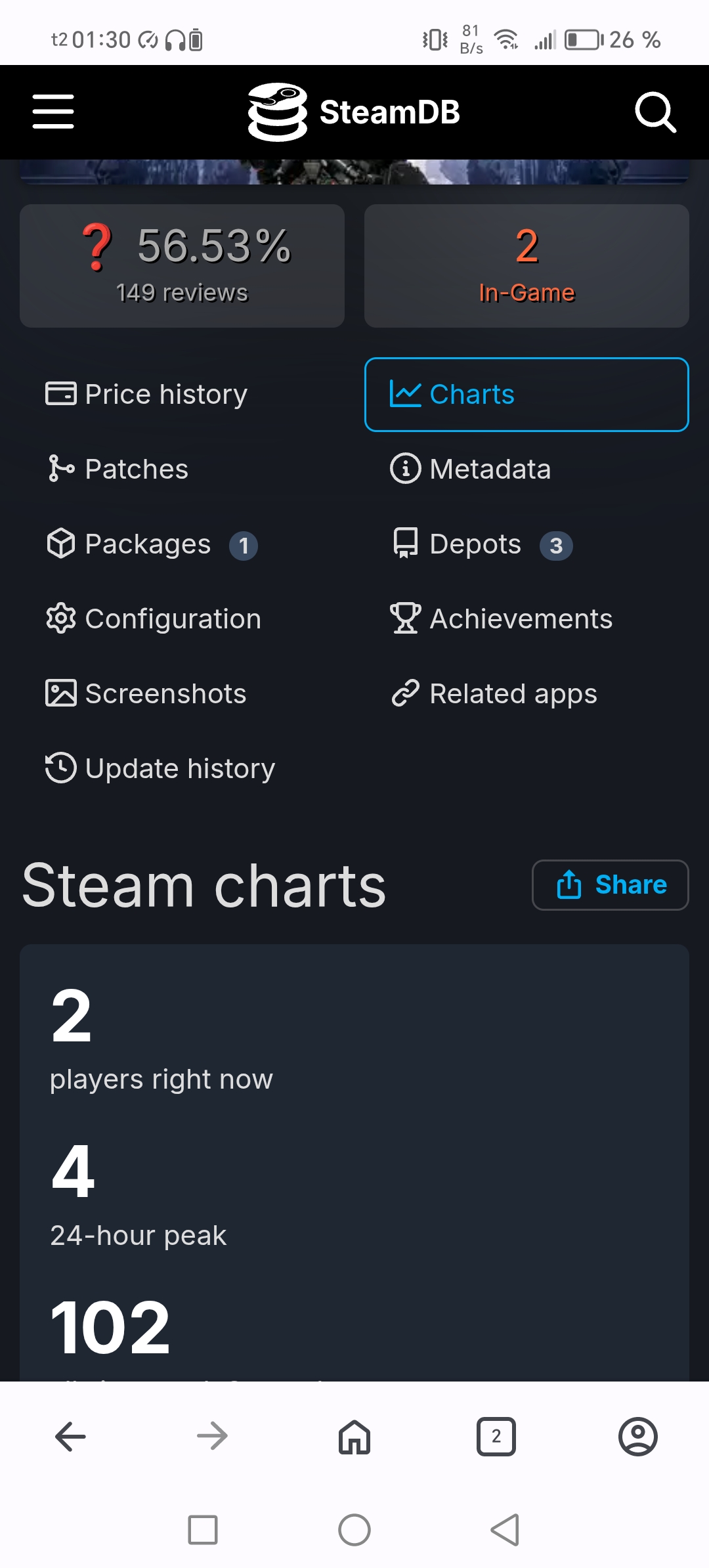The image size is (709, 1568).
Task: Select the Charts tab
Action: (x=526, y=395)
